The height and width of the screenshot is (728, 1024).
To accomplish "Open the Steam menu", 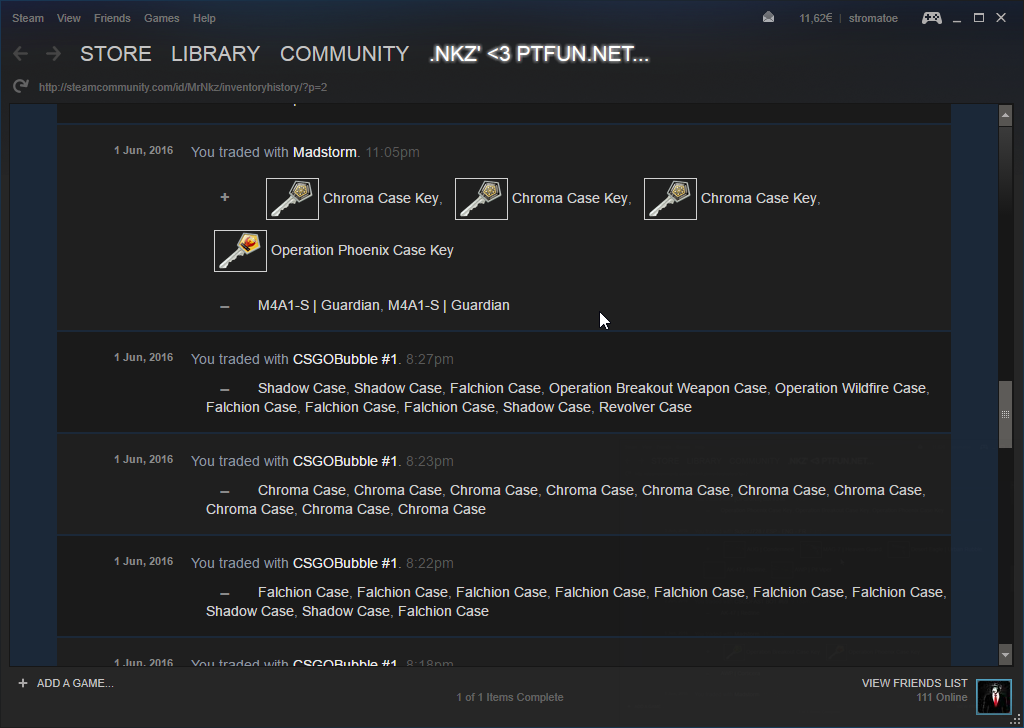I will tap(28, 18).
